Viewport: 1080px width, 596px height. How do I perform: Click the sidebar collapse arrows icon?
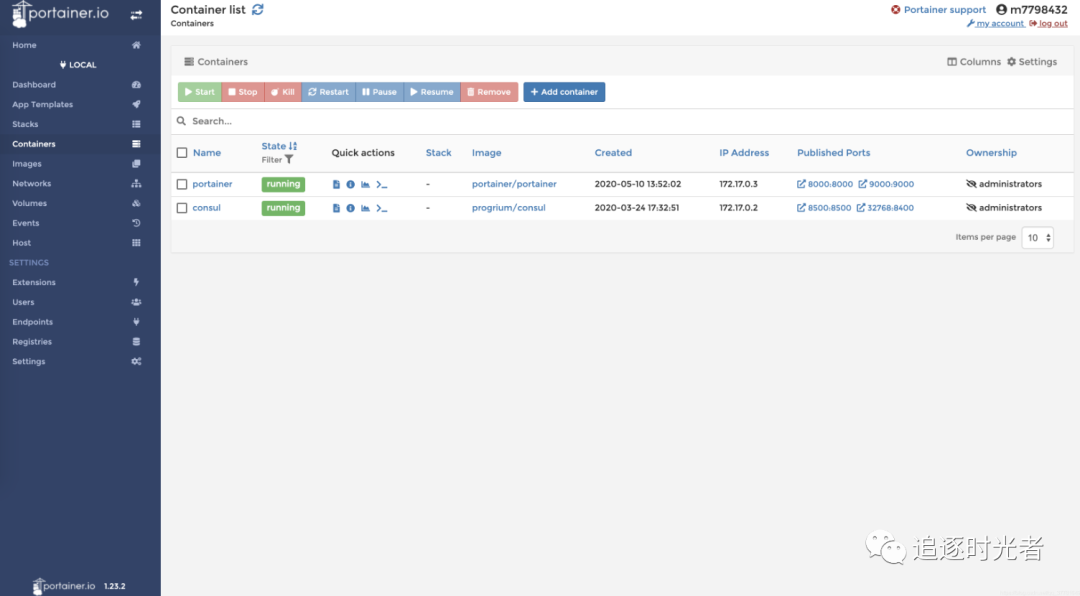[x=134, y=15]
